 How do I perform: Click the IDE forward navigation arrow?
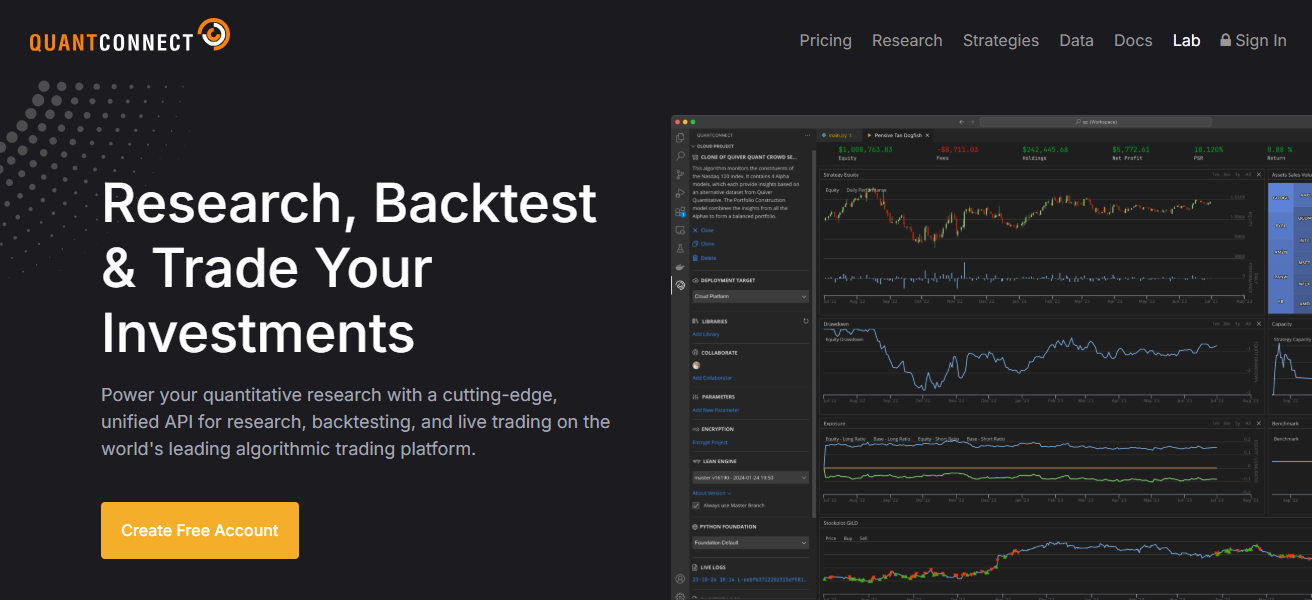coord(972,122)
